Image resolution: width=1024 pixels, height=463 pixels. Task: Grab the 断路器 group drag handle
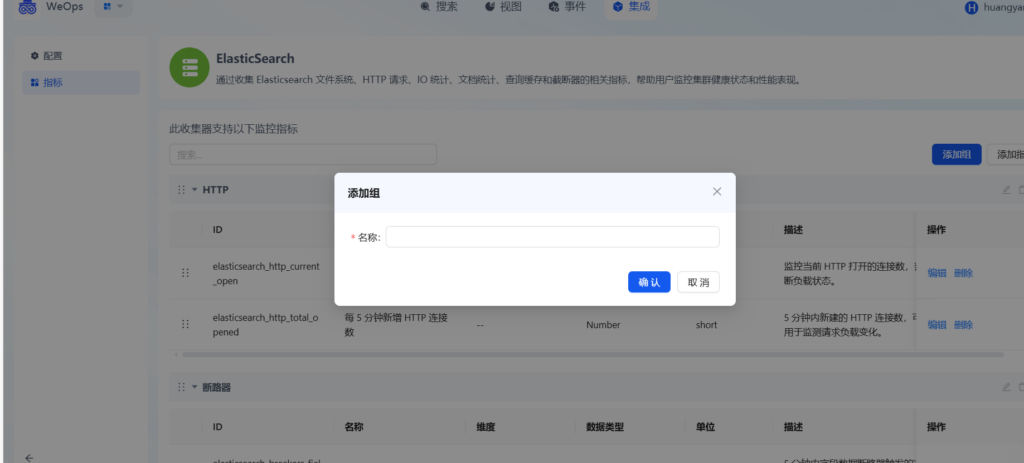181,387
